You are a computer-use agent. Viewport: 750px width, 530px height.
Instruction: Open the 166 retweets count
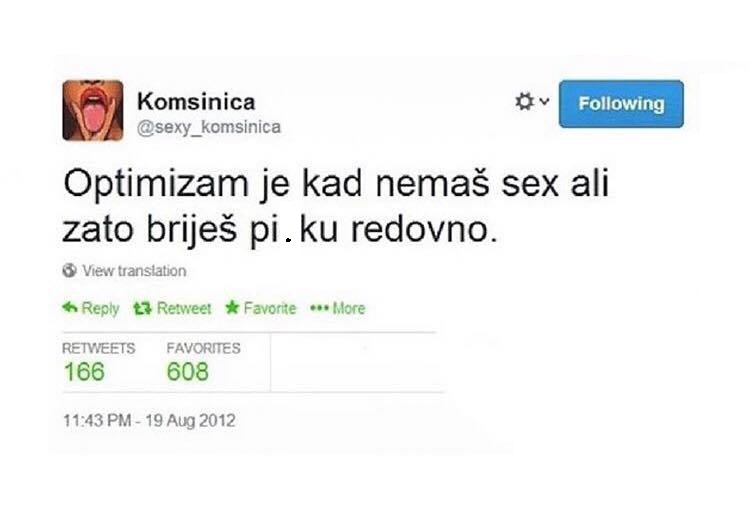click(84, 372)
